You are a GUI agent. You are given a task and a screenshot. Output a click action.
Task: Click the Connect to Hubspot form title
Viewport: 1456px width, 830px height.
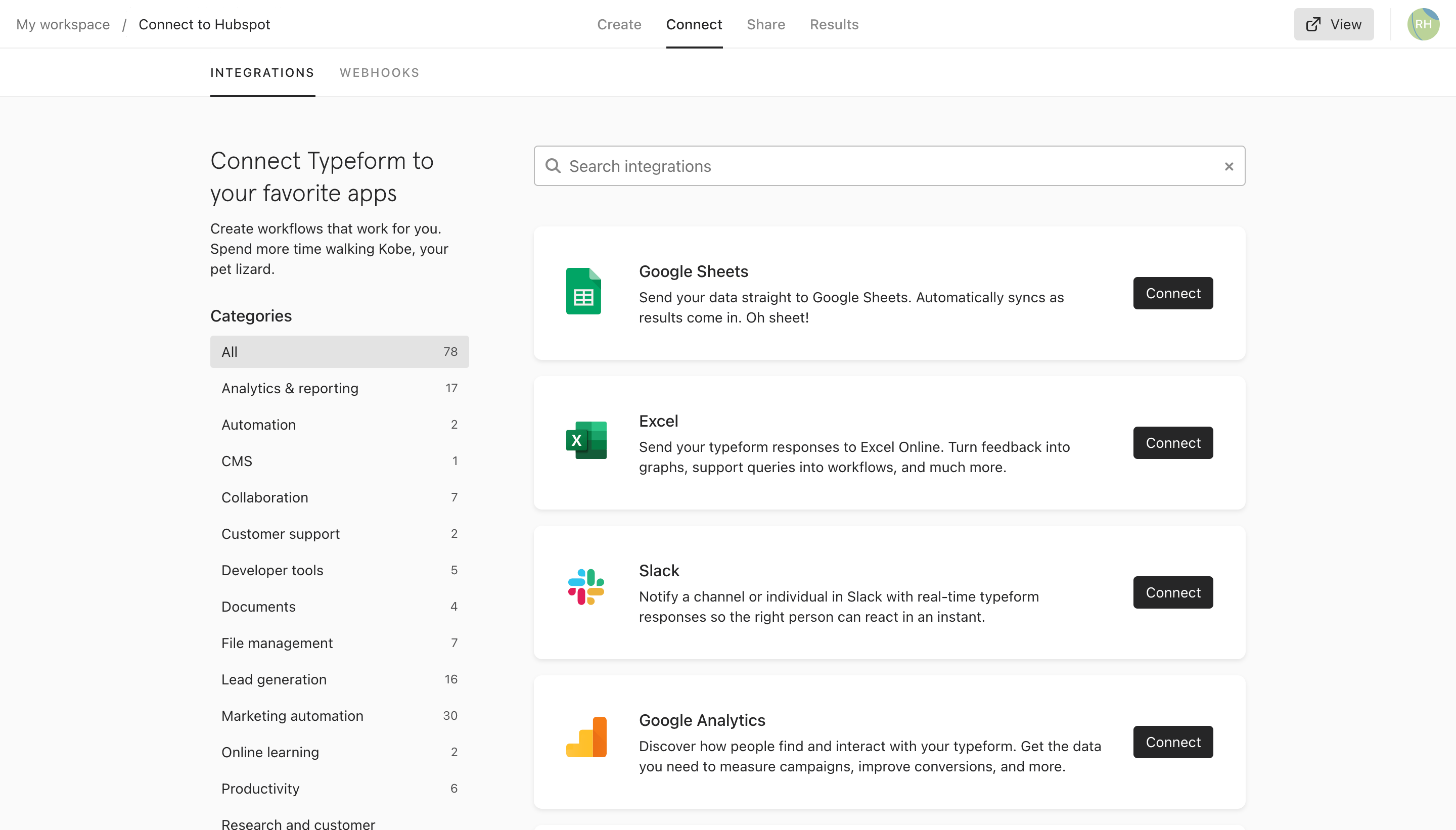coord(204,24)
